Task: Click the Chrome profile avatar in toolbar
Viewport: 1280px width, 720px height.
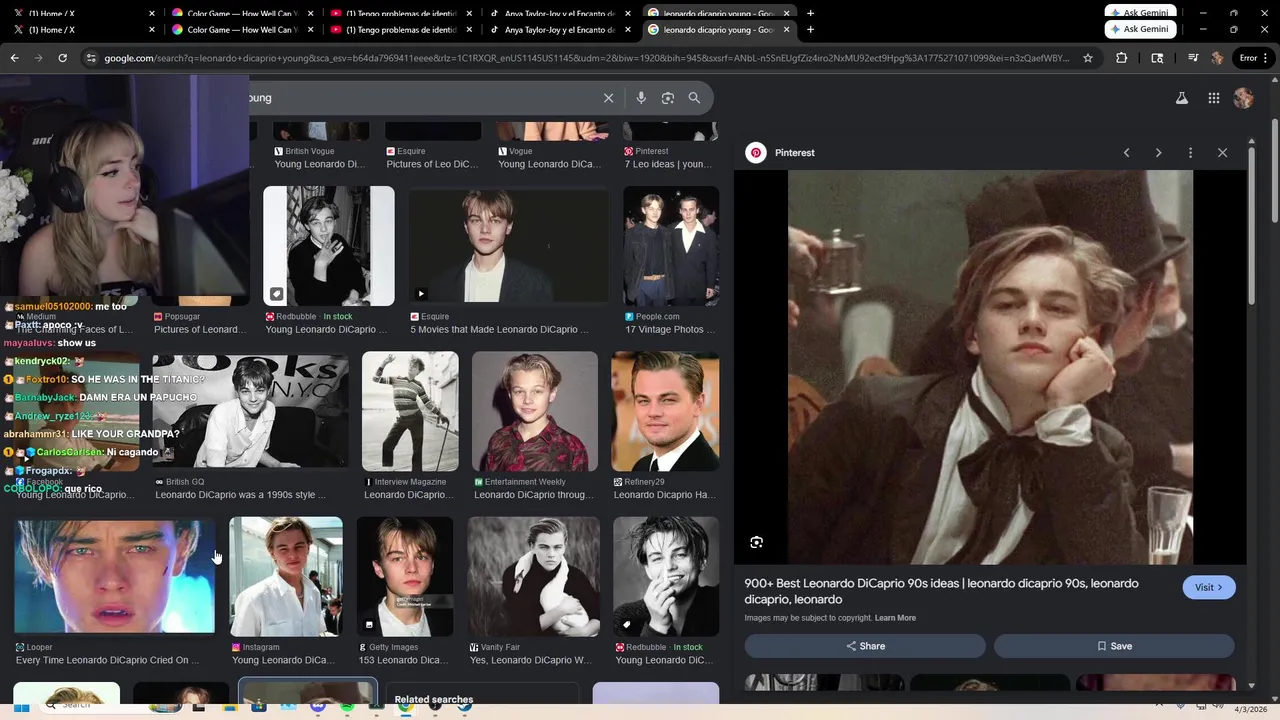Action: click(1217, 58)
